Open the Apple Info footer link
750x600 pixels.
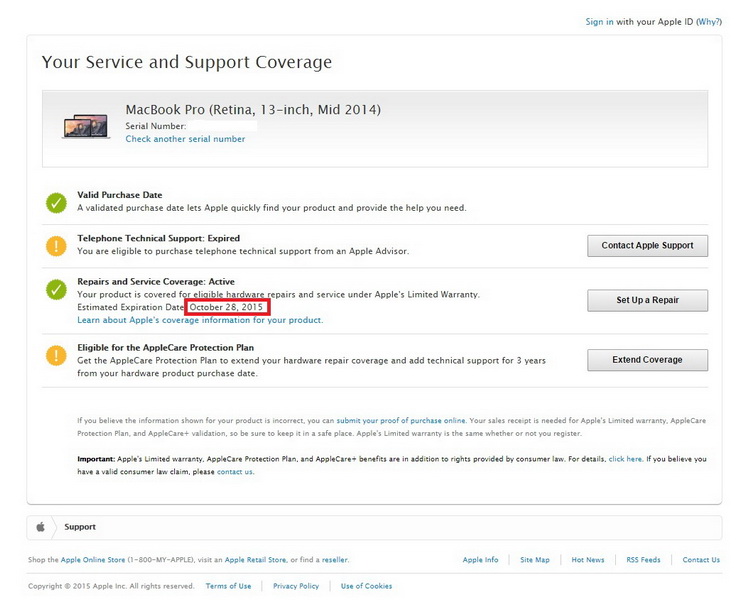[480, 560]
